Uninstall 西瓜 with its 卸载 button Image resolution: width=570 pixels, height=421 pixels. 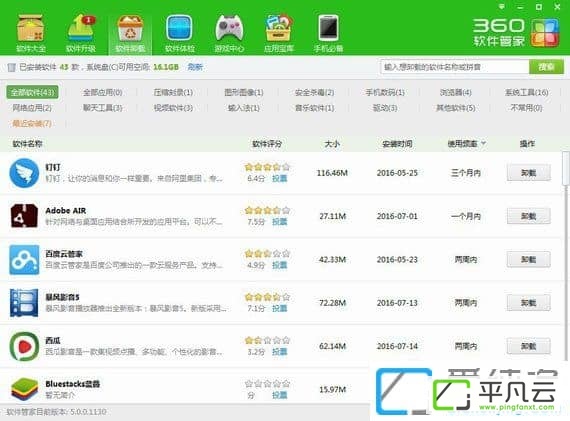[x=529, y=346]
